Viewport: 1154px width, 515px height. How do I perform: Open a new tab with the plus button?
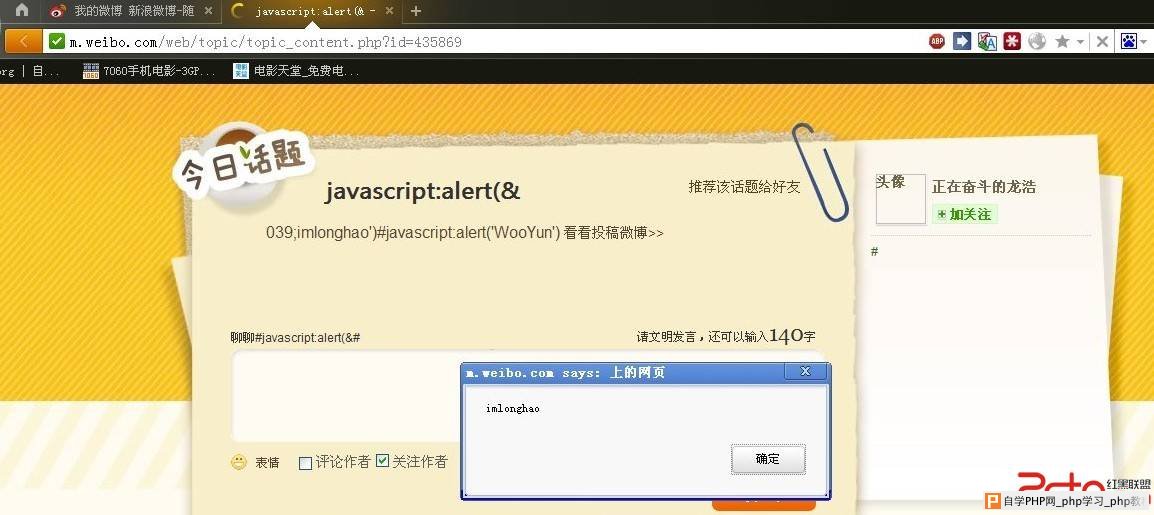click(x=416, y=11)
